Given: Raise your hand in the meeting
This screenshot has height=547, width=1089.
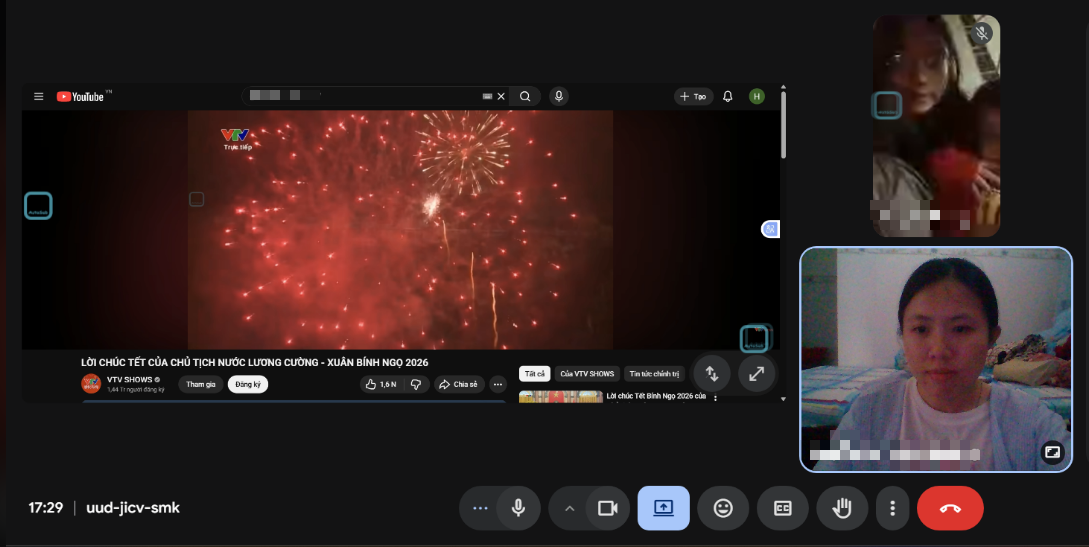Looking at the screenshot, I should pos(842,508).
